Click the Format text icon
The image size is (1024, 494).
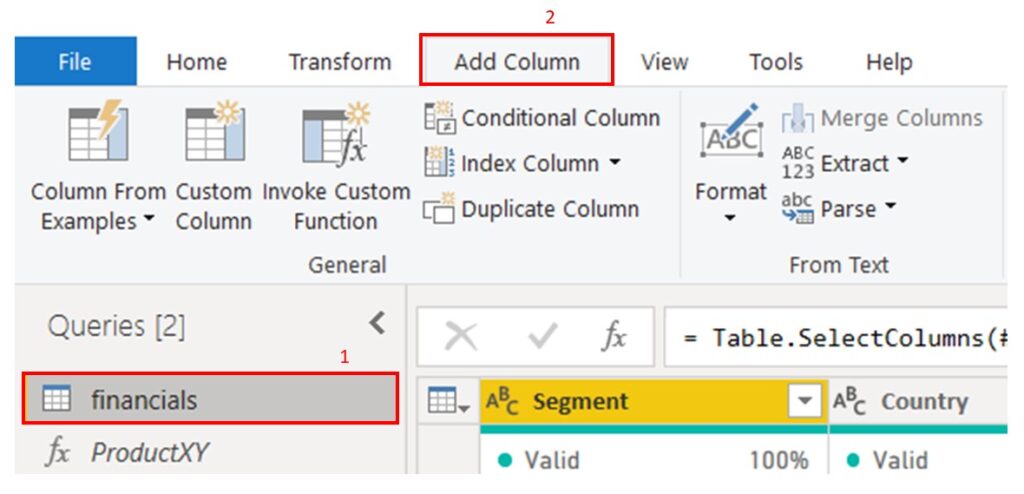[730, 135]
